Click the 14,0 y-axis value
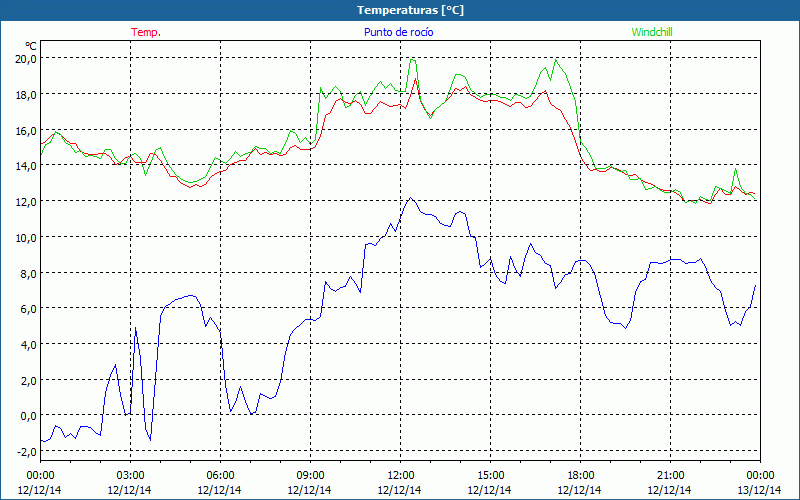The height and width of the screenshot is (500, 800). (x=27, y=166)
